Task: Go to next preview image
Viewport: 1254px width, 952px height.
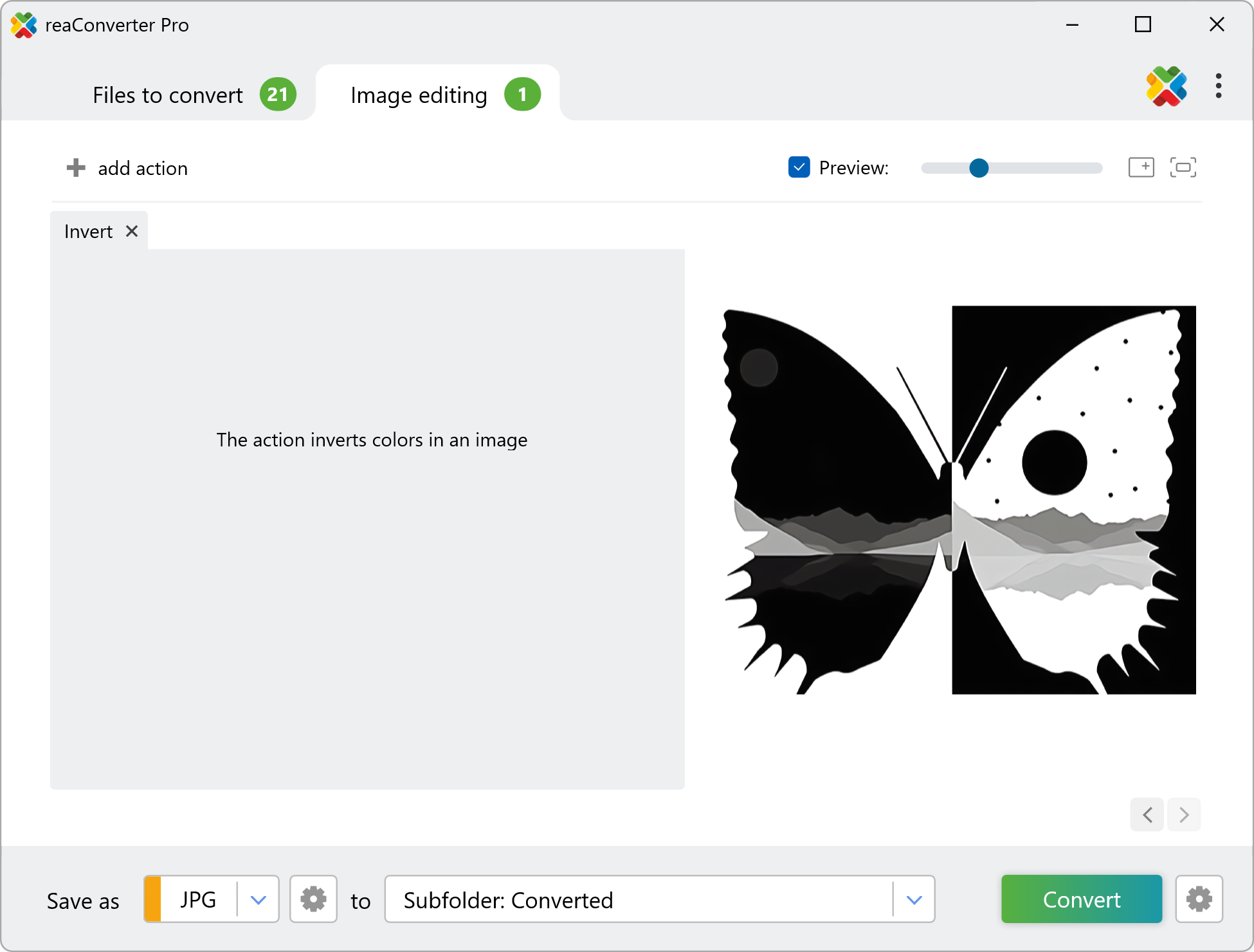Action: tap(1184, 815)
